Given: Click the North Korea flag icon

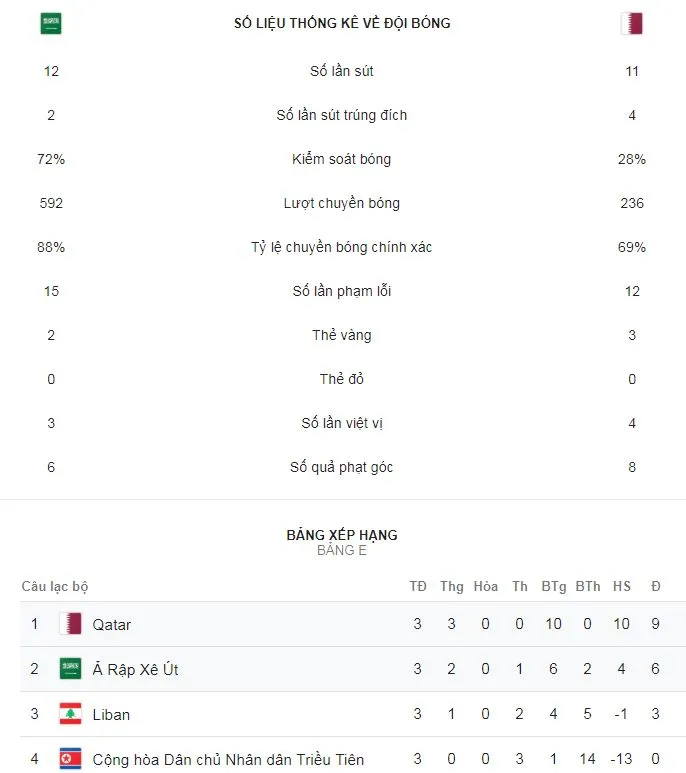Looking at the screenshot, I should 70,759.
